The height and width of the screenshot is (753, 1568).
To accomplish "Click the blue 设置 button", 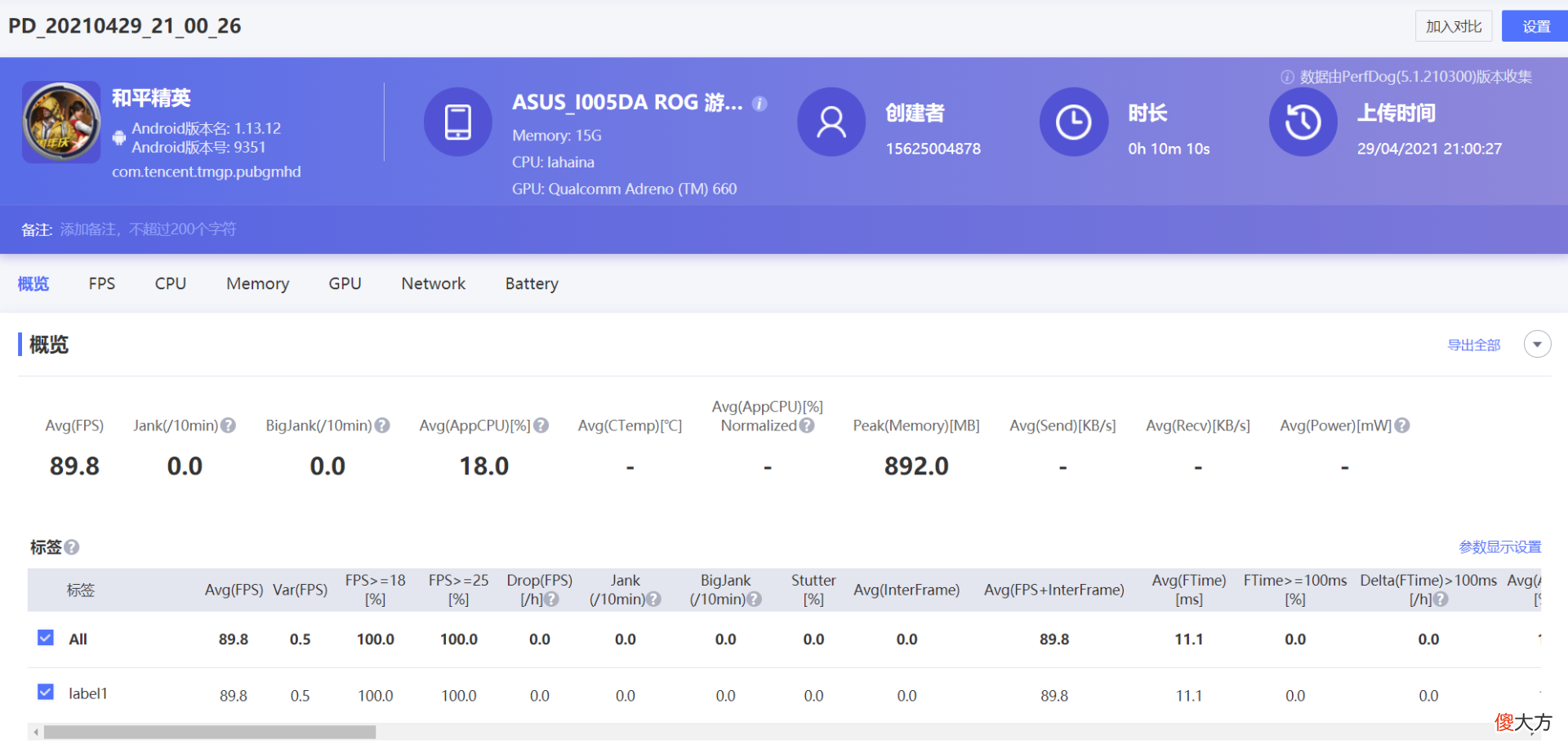I will (1535, 26).
